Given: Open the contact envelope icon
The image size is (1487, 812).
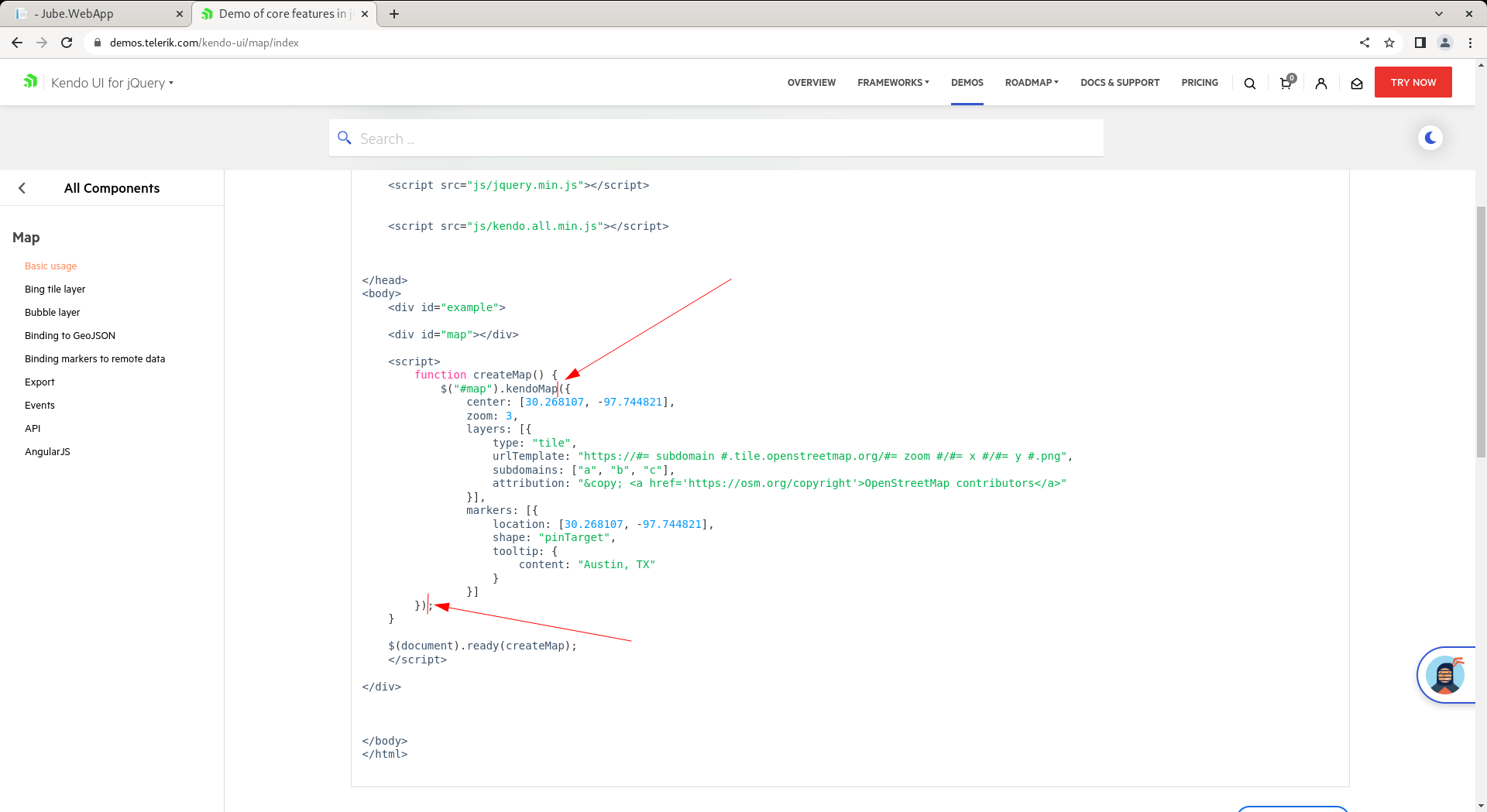Looking at the screenshot, I should [1357, 84].
